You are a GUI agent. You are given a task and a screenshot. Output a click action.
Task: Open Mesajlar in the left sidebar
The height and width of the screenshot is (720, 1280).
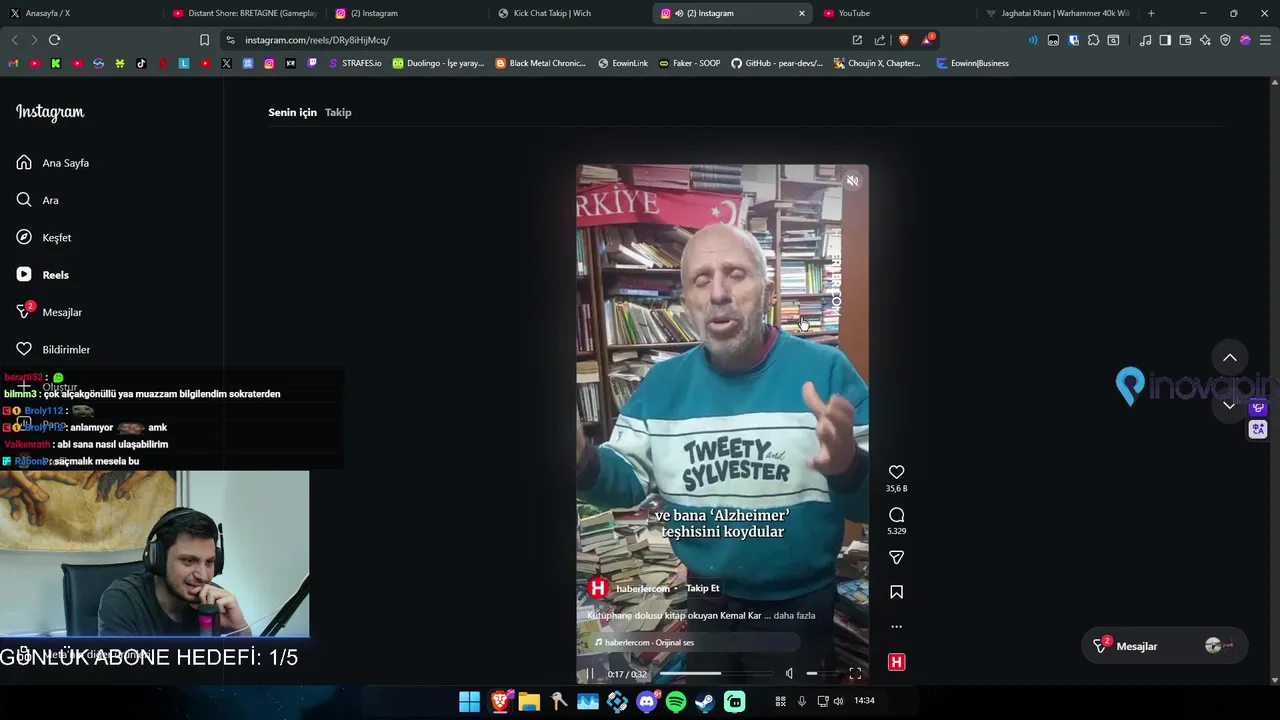click(49, 312)
